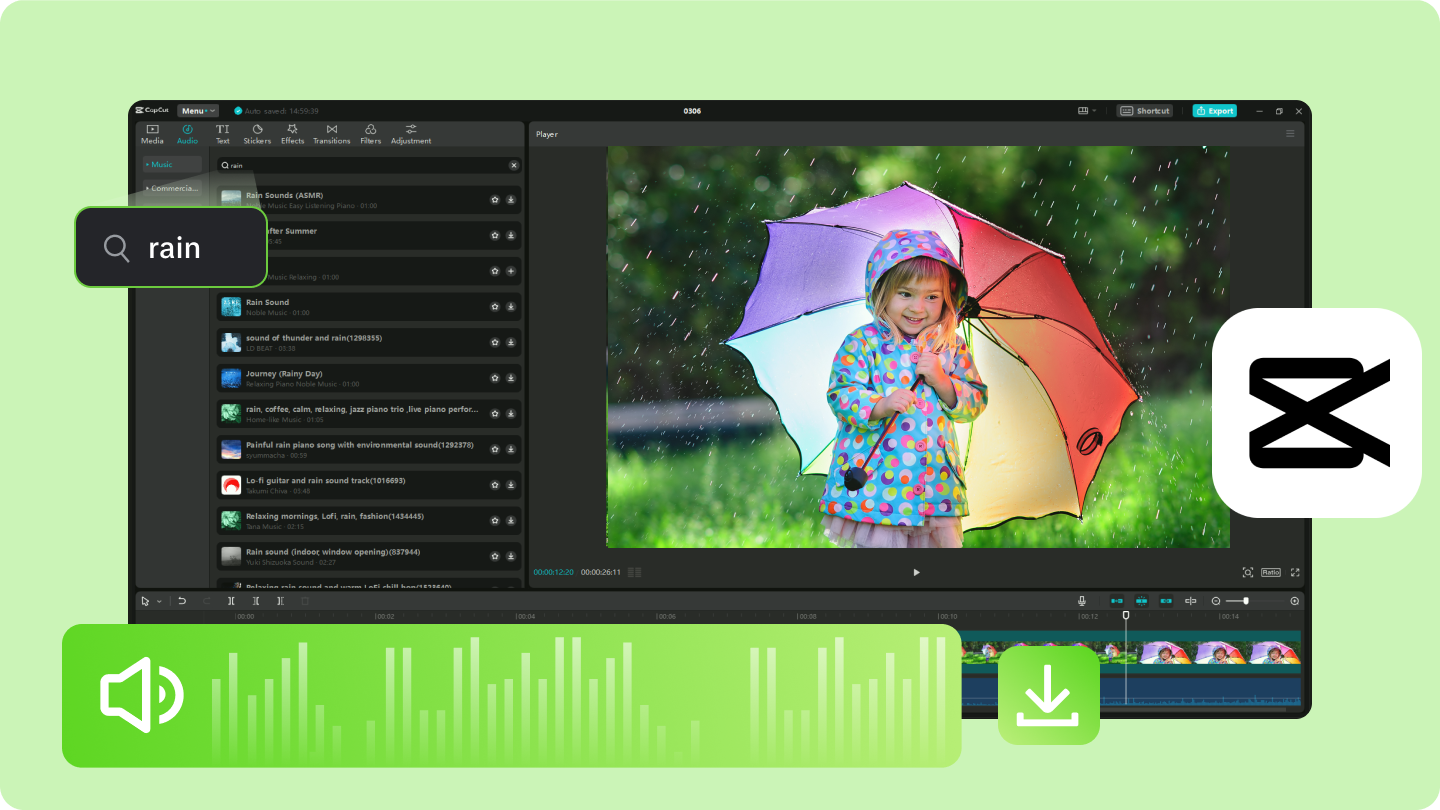Open the Text tab
This screenshot has height=810, width=1440.
222,134
